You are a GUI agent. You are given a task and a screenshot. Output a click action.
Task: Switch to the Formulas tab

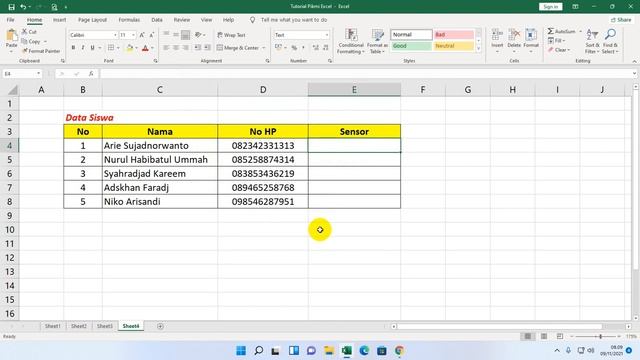[x=129, y=20]
